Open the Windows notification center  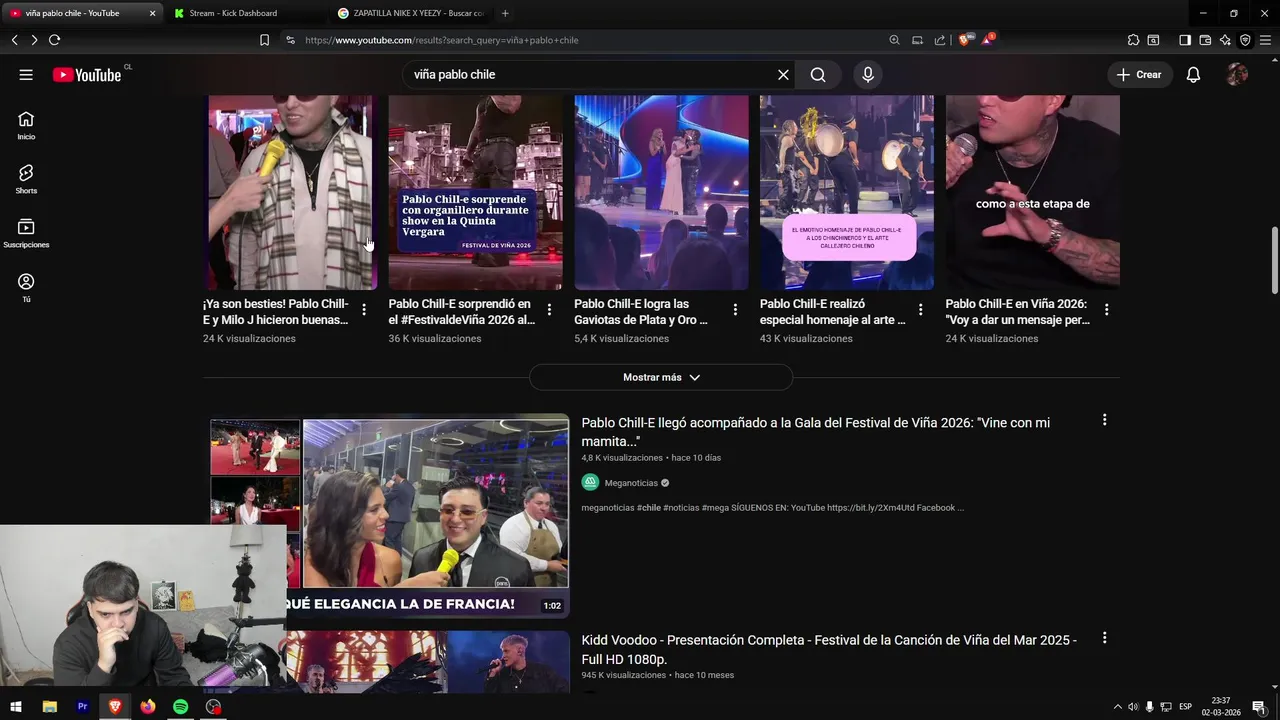tap(1259, 707)
